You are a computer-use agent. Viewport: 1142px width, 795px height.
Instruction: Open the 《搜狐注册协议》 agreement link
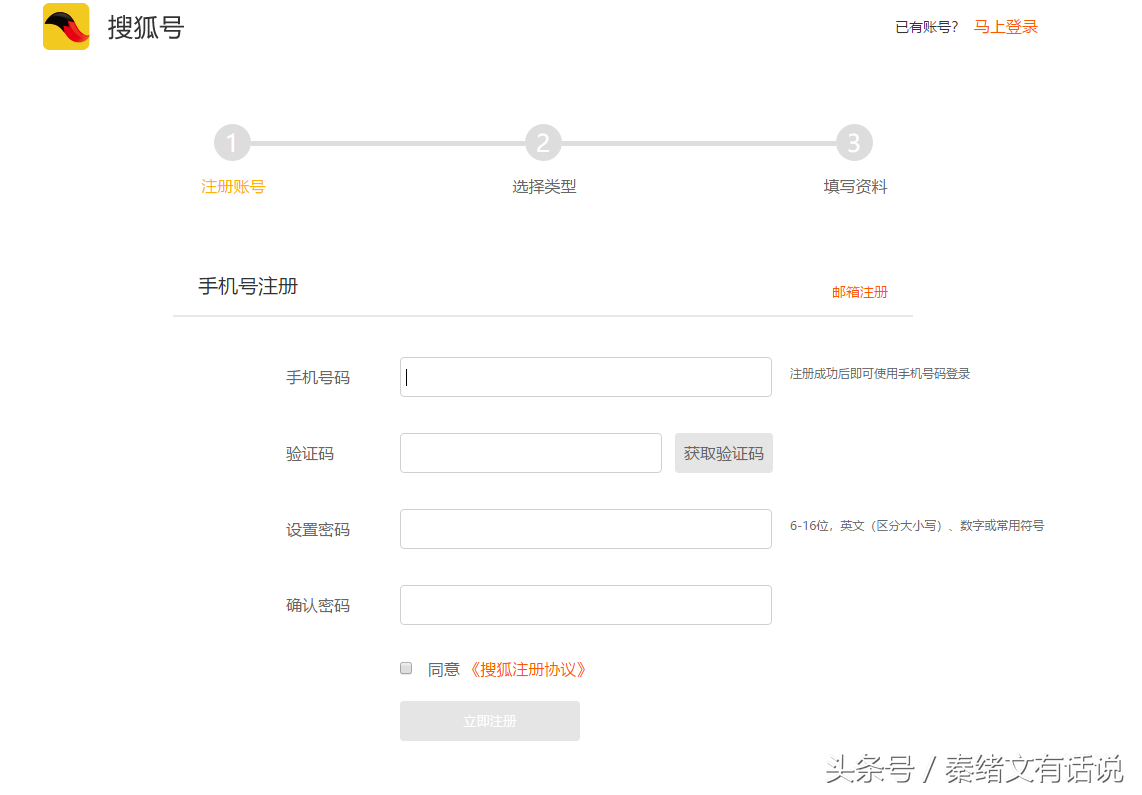[x=527, y=669]
